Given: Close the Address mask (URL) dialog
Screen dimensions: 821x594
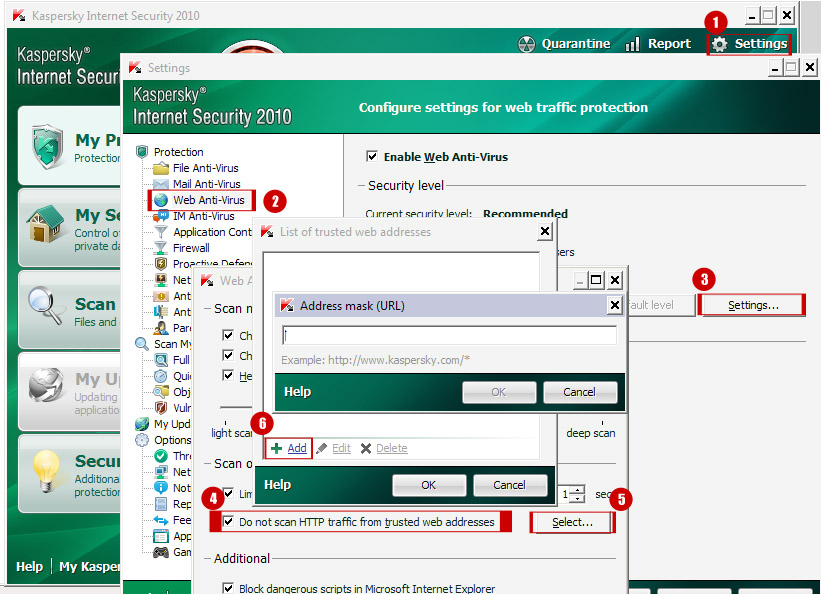Looking at the screenshot, I should pyautogui.click(x=615, y=305).
